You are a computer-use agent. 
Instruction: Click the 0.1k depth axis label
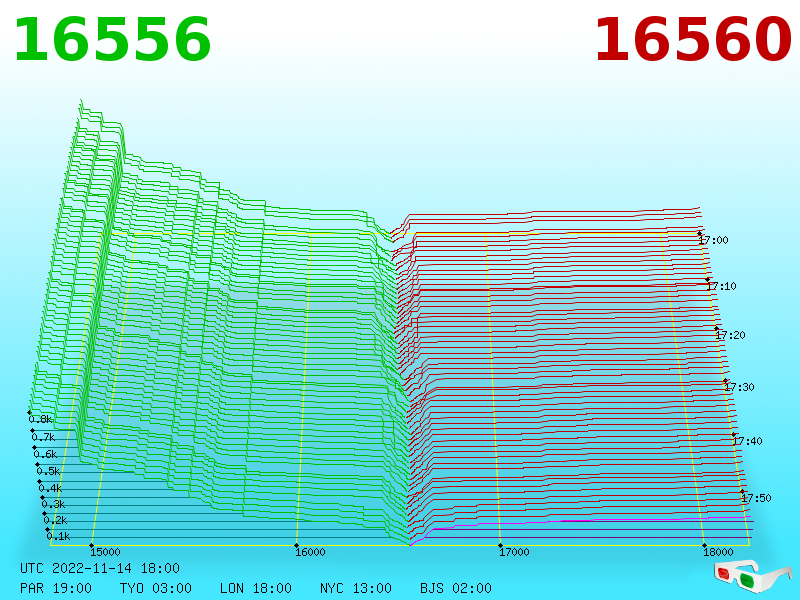pyautogui.click(x=58, y=536)
